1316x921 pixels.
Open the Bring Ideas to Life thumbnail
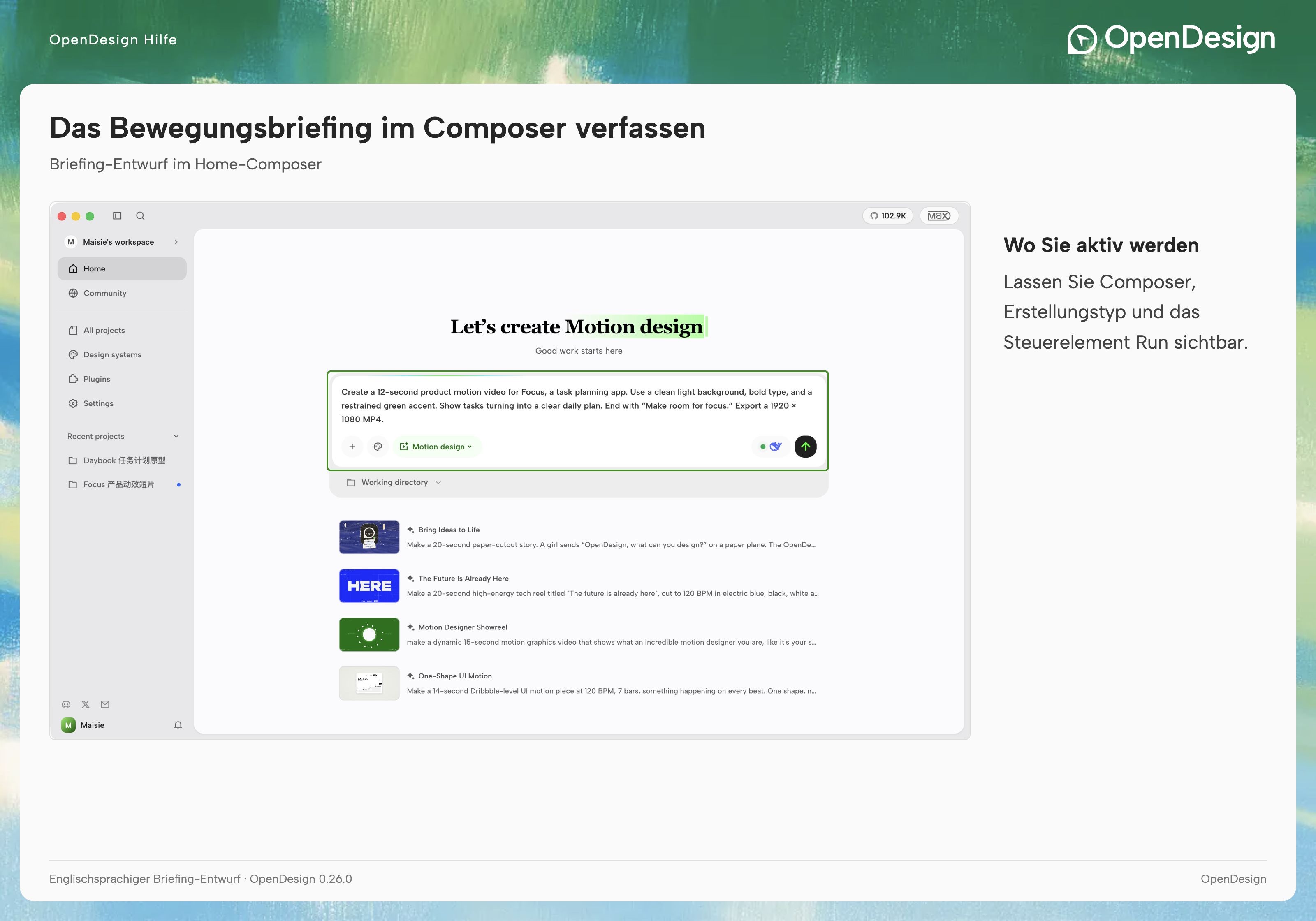(x=369, y=537)
